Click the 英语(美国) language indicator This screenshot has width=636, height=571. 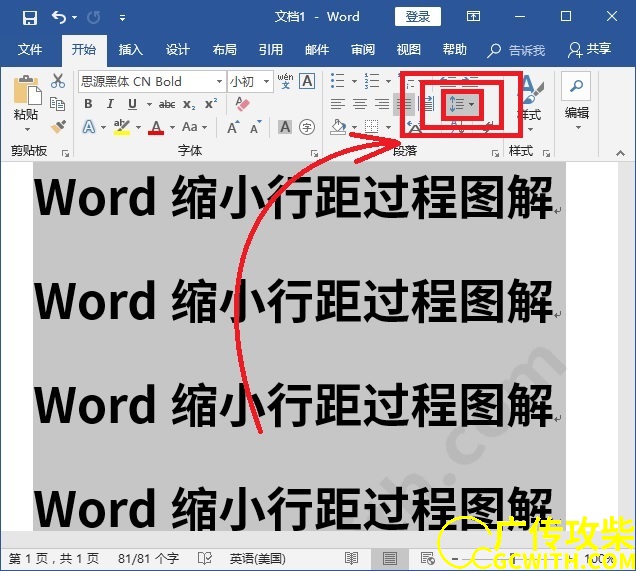tap(258, 559)
